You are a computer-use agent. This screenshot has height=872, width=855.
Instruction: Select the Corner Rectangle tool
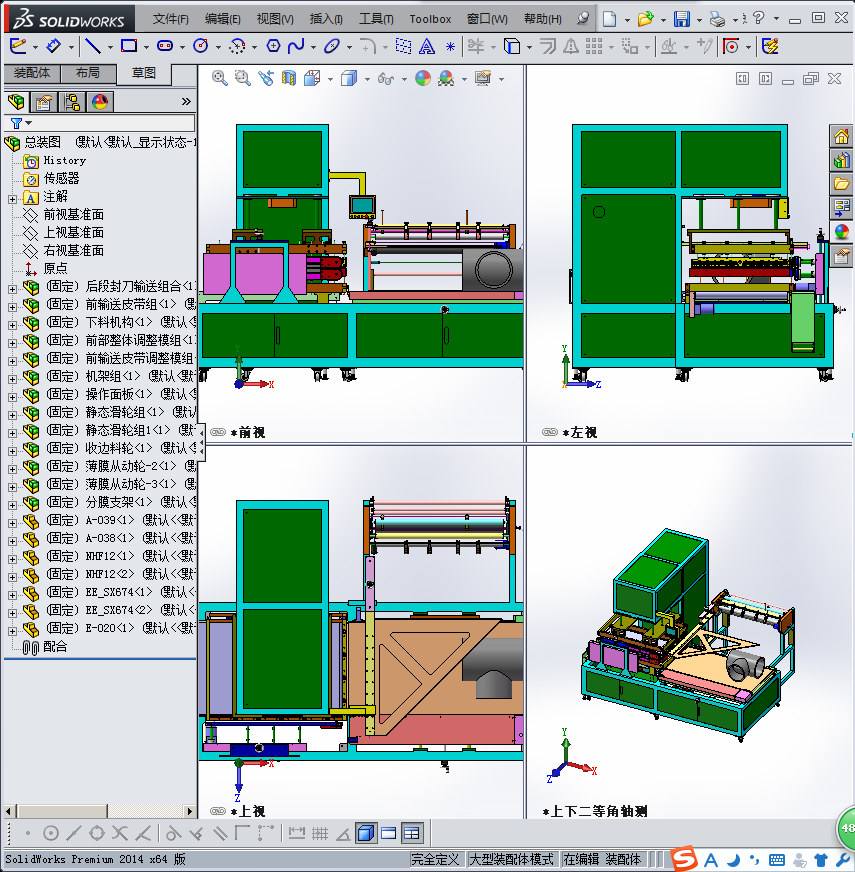[x=129, y=46]
